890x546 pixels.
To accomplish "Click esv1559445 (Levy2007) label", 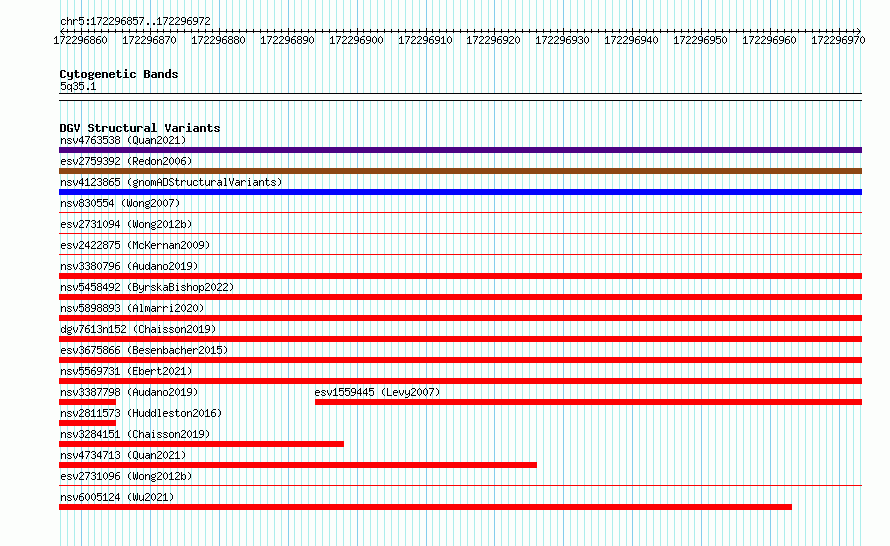I will click(377, 392).
